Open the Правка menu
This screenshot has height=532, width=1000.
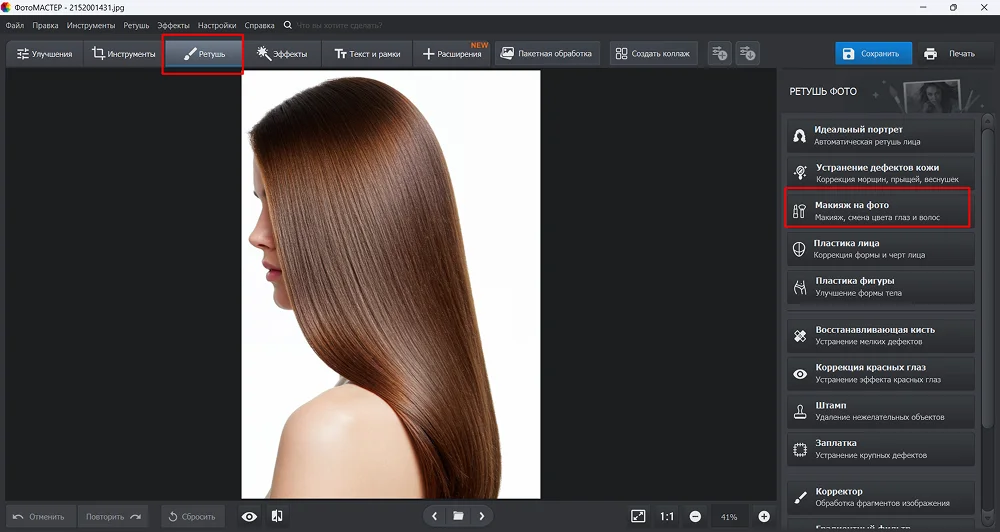pos(45,26)
